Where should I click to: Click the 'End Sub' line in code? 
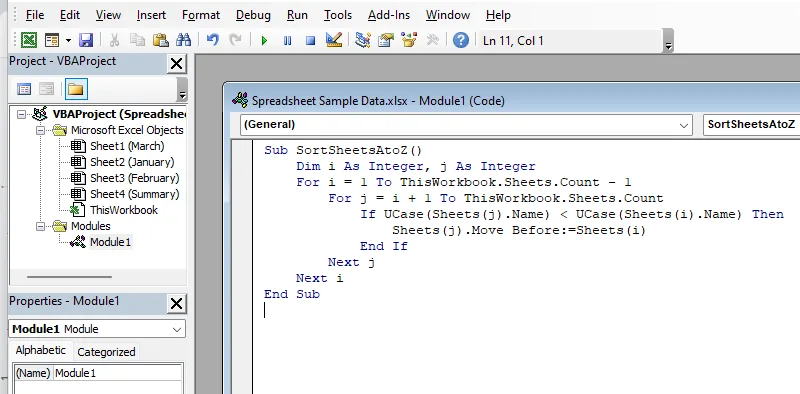292,294
